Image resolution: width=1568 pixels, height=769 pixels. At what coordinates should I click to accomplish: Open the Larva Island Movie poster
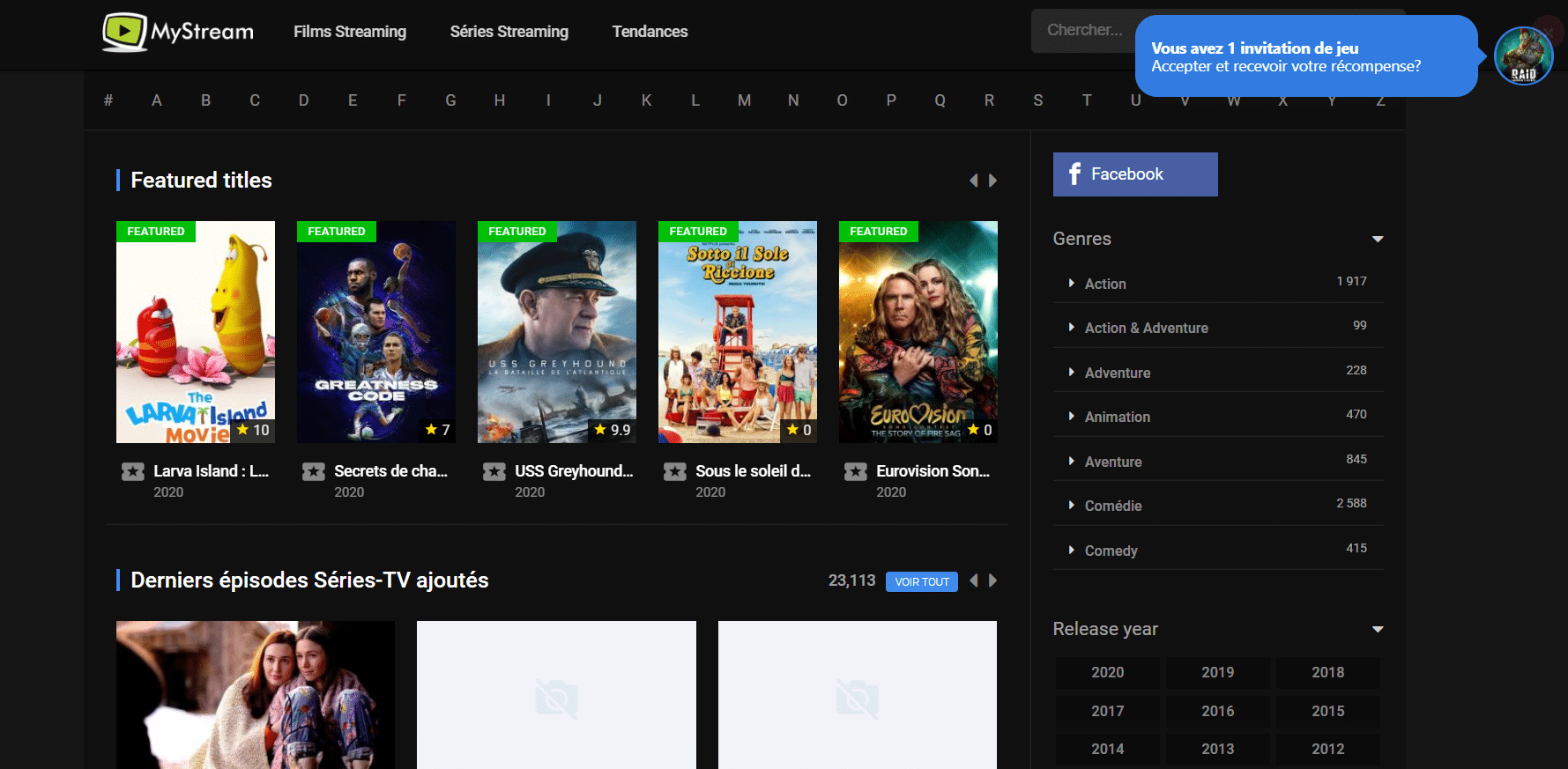tap(196, 332)
